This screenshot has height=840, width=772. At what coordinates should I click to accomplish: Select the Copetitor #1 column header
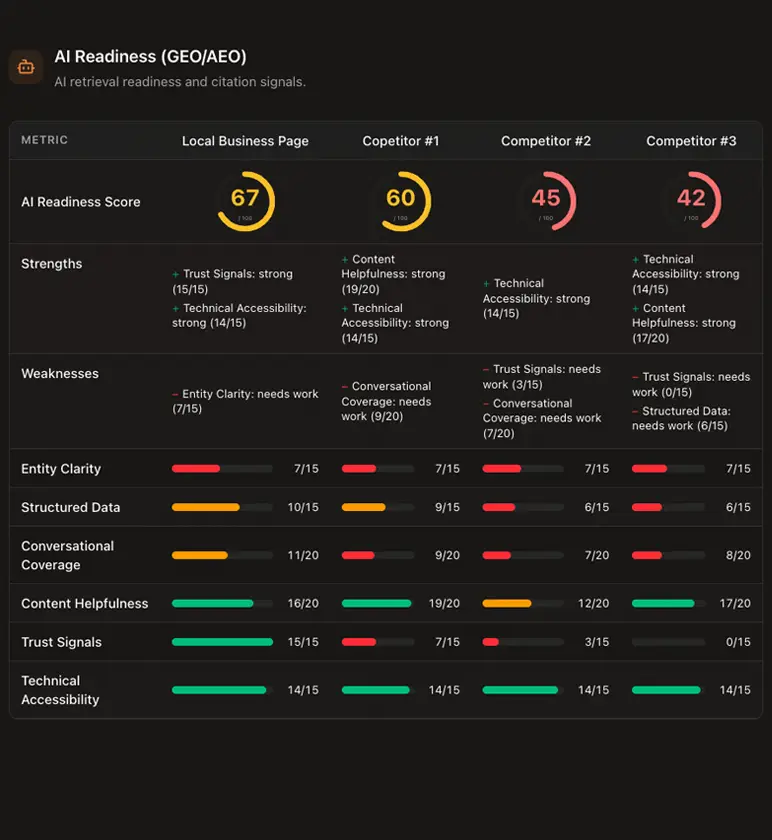pyautogui.click(x=401, y=141)
